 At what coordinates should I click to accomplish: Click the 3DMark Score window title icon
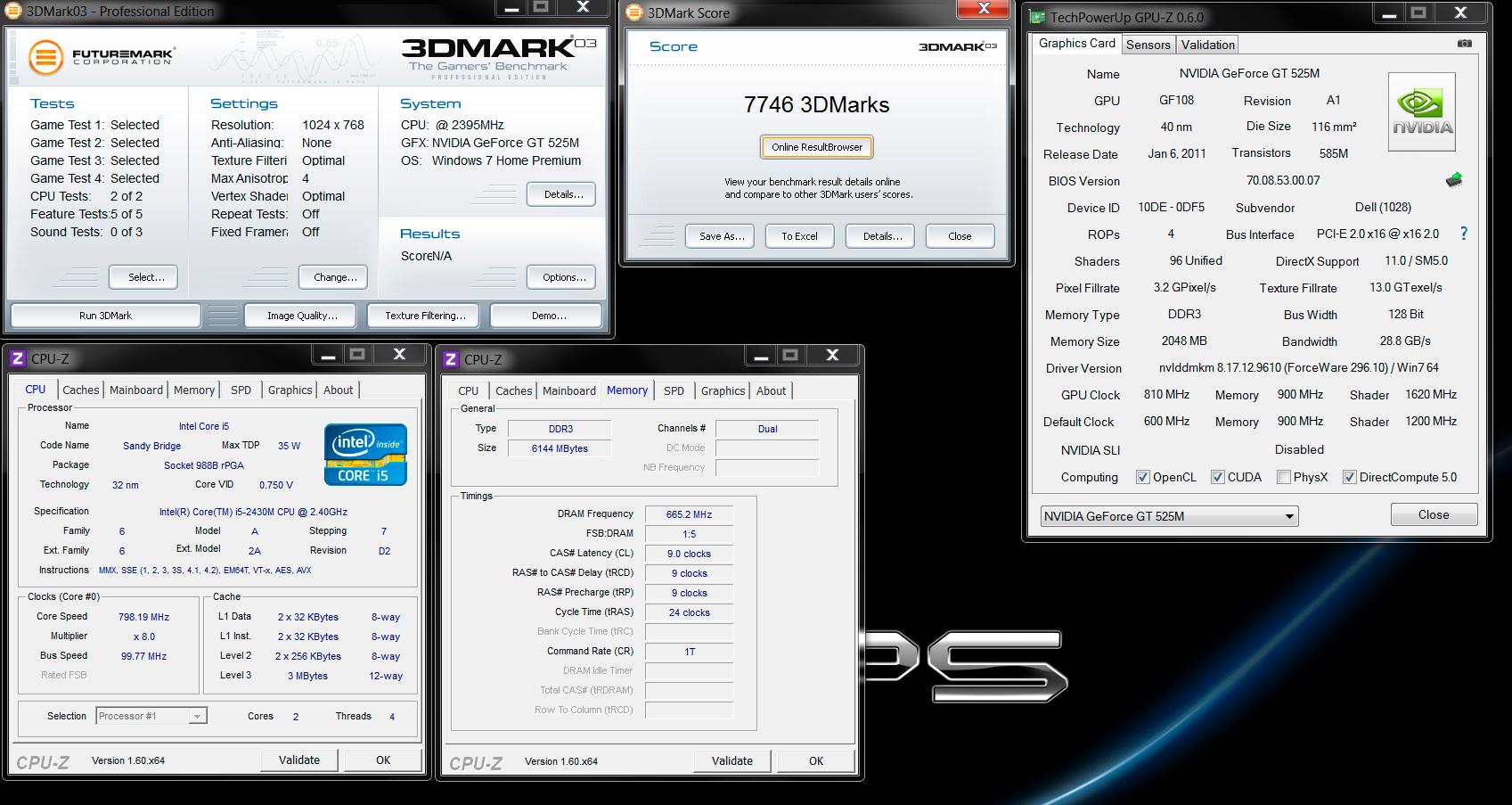click(x=634, y=12)
